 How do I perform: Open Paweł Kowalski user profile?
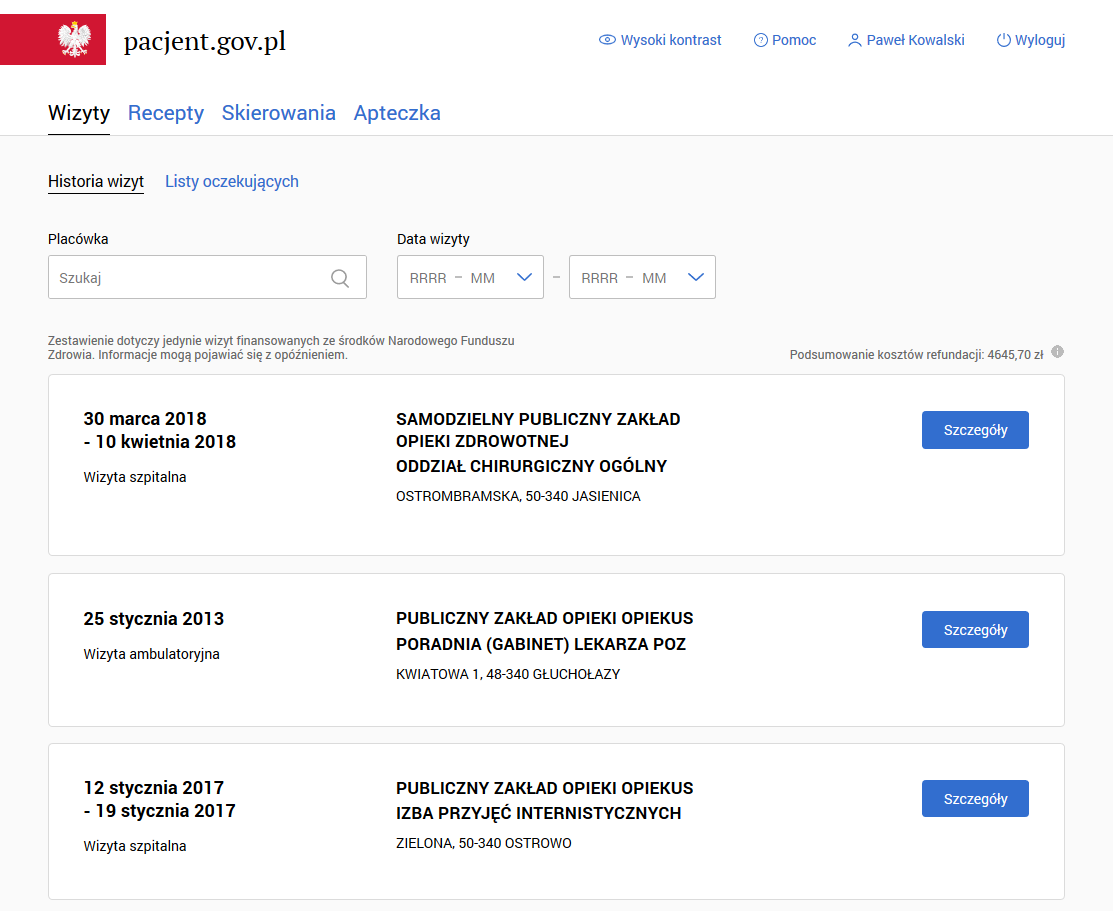click(x=906, y=41)
